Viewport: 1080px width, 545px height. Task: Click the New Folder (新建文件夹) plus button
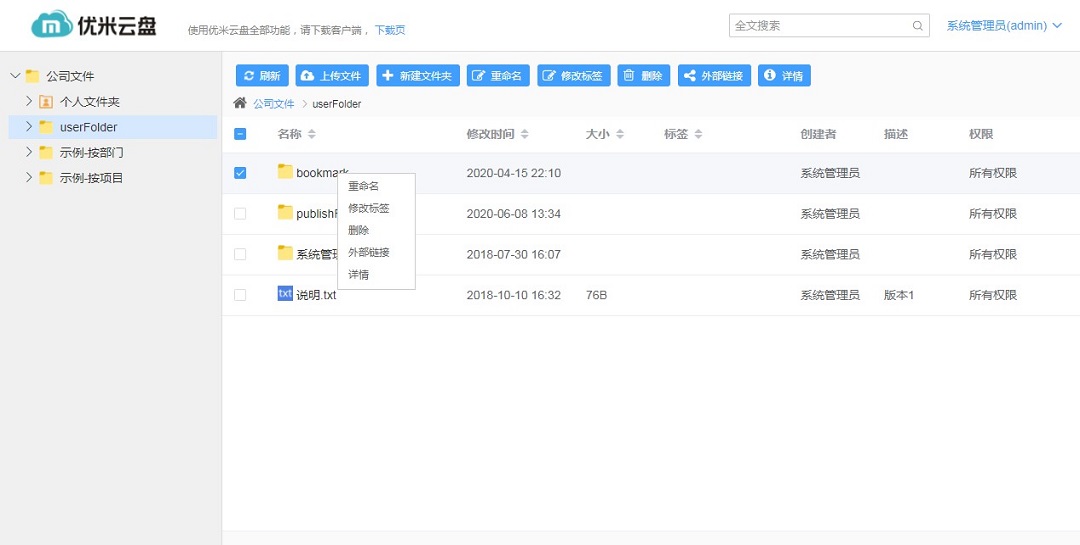click(x=418, y=76)
